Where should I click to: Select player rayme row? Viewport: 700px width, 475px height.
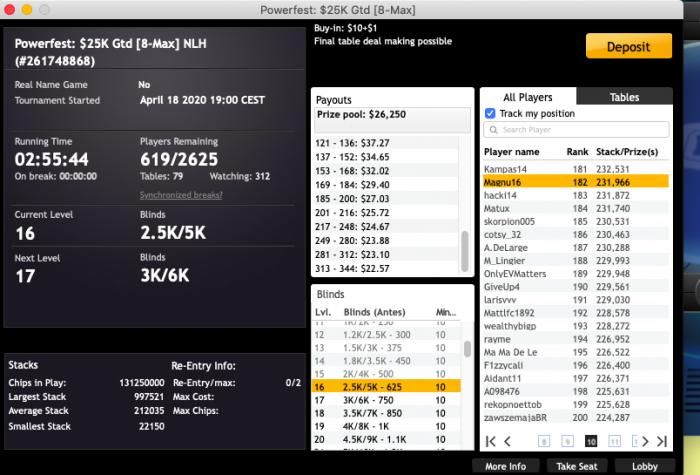click(x=576, y=339)
